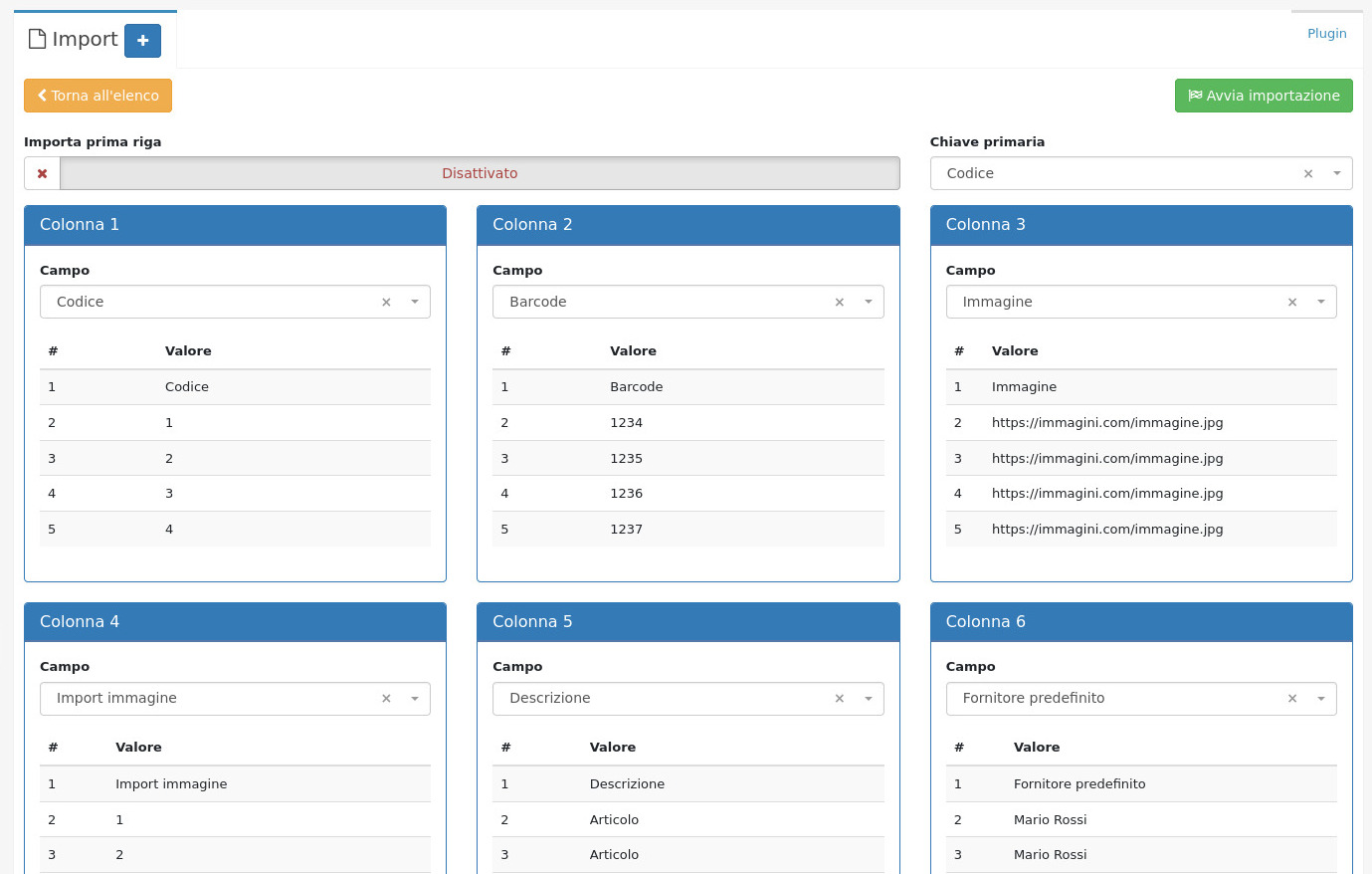This screenshot has width=1372, height=874.
Task: Clear the Codice field in Colonna 1
Action: 386,303
